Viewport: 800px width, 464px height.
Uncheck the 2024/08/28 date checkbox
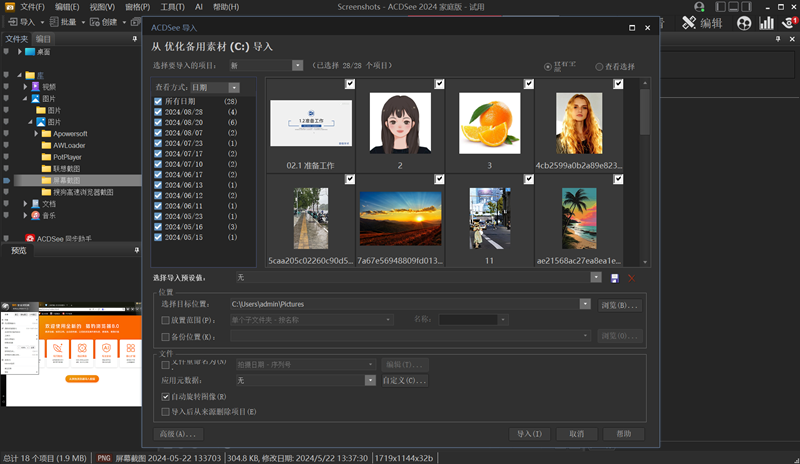158,112
